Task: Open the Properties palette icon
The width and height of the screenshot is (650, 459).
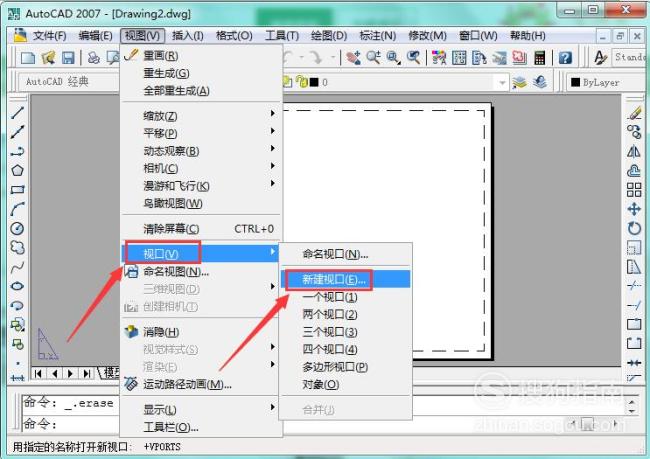Action: coord(439,58)
